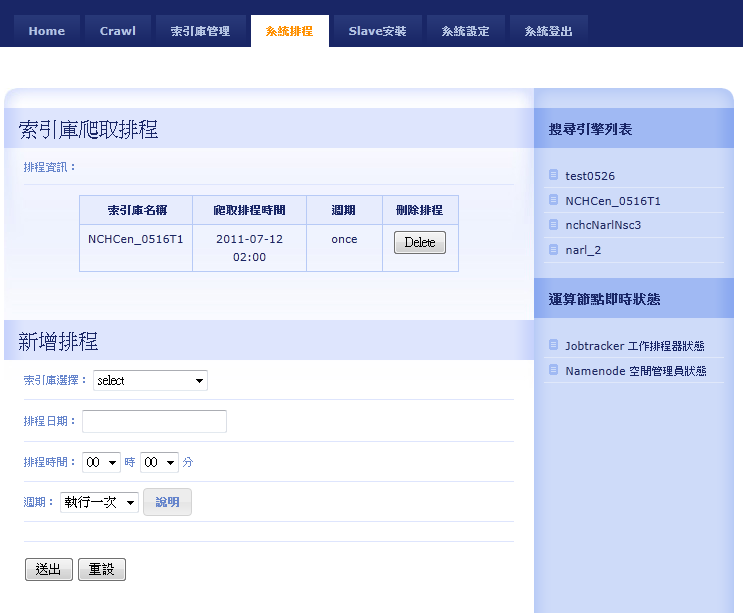Click the icon beside narl_2
Image resolution: width=743 pixels, height=613 pixels.
[x=553, y=249]
